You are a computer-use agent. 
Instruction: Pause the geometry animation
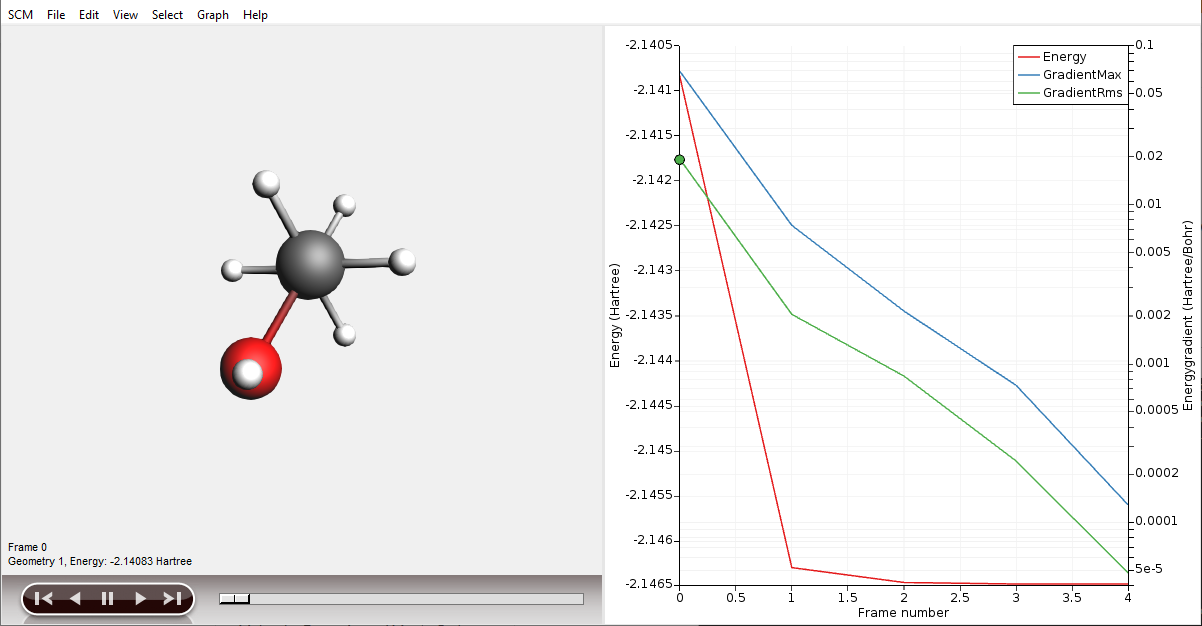(106, 597)
